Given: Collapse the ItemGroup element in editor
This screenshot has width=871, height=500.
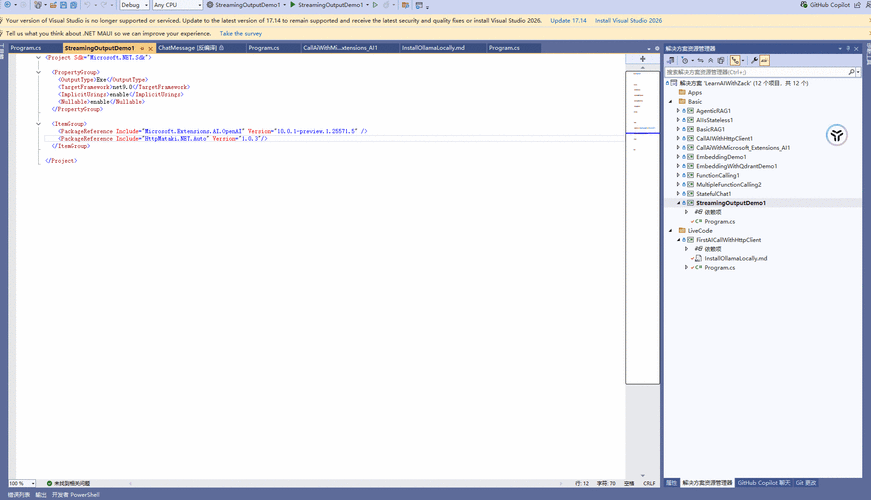Looking at the screenshot, I should [x=38, y=124].
